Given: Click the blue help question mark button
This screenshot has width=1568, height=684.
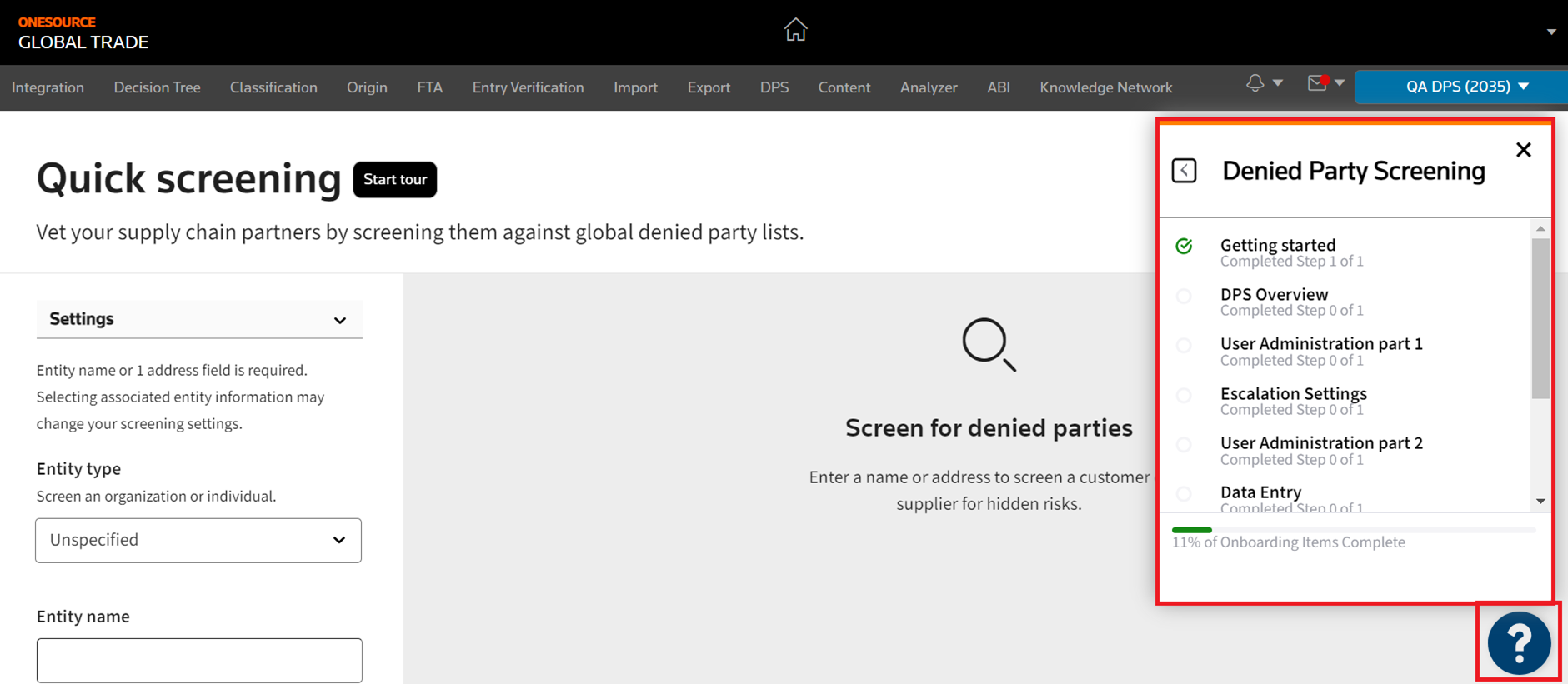Looking at the screenshot, I should (x=1518, y=642).
